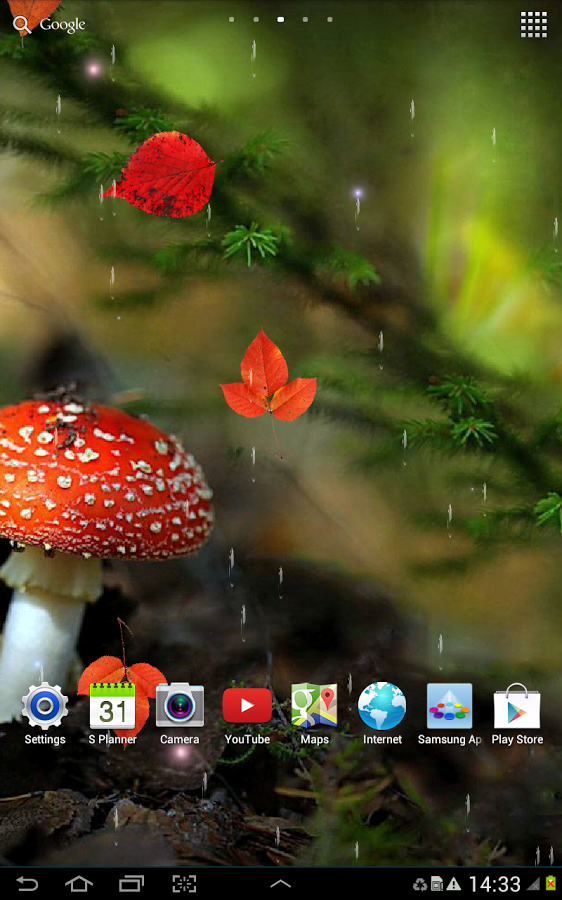Open the Camera app
562x900 pixels.
[180, 713]
